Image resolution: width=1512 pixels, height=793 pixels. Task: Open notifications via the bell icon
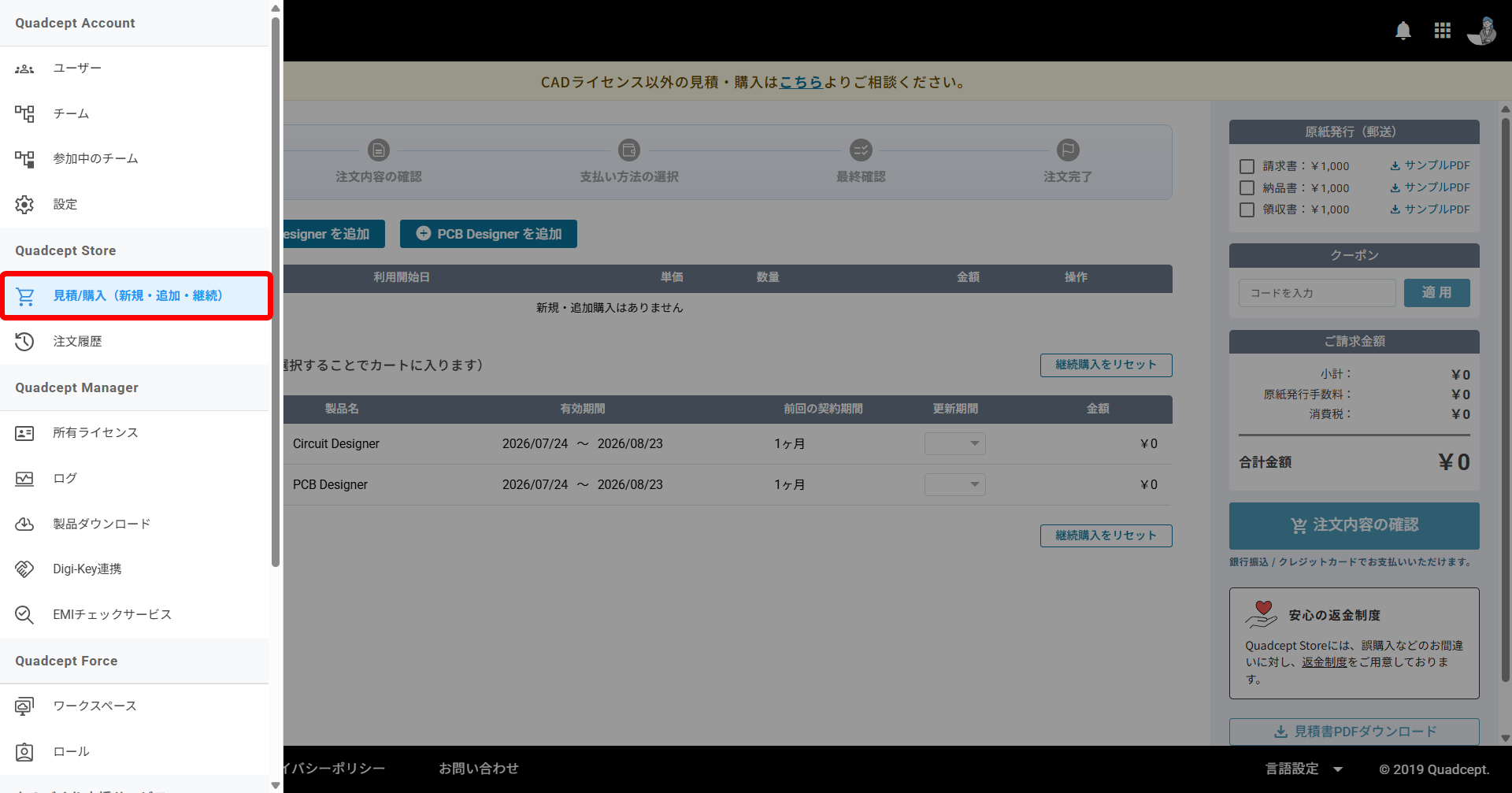(x=1403, y=31)
